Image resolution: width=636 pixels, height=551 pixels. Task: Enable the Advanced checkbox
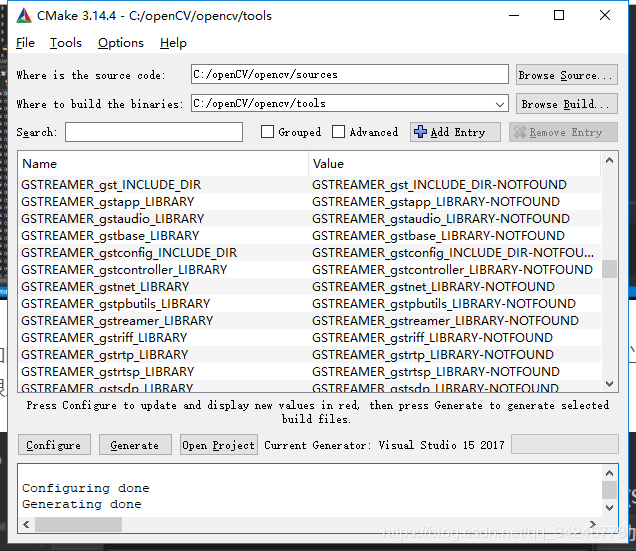(x=338, y=131)
